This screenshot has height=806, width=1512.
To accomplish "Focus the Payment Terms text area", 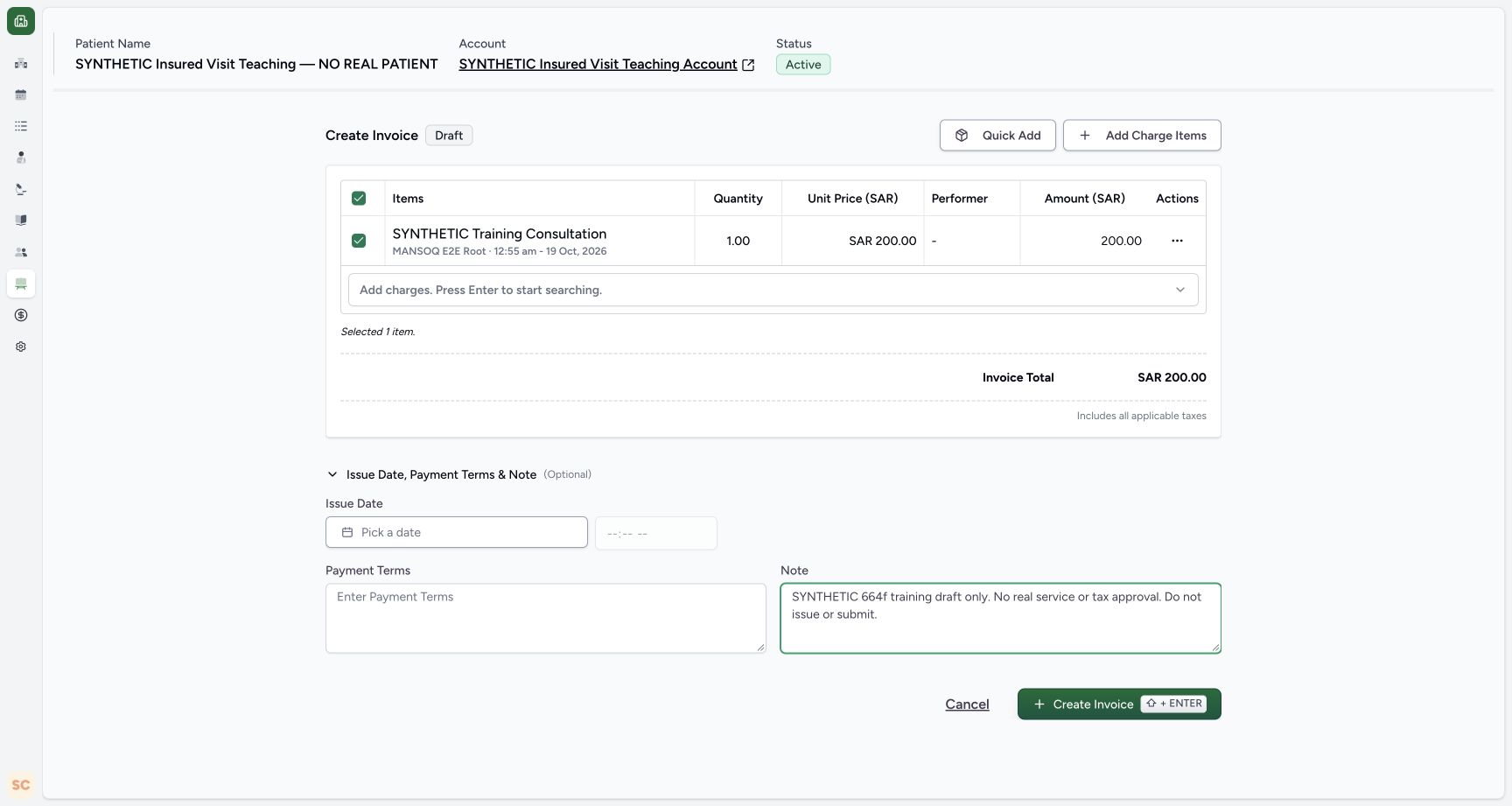I will point(546,618).
